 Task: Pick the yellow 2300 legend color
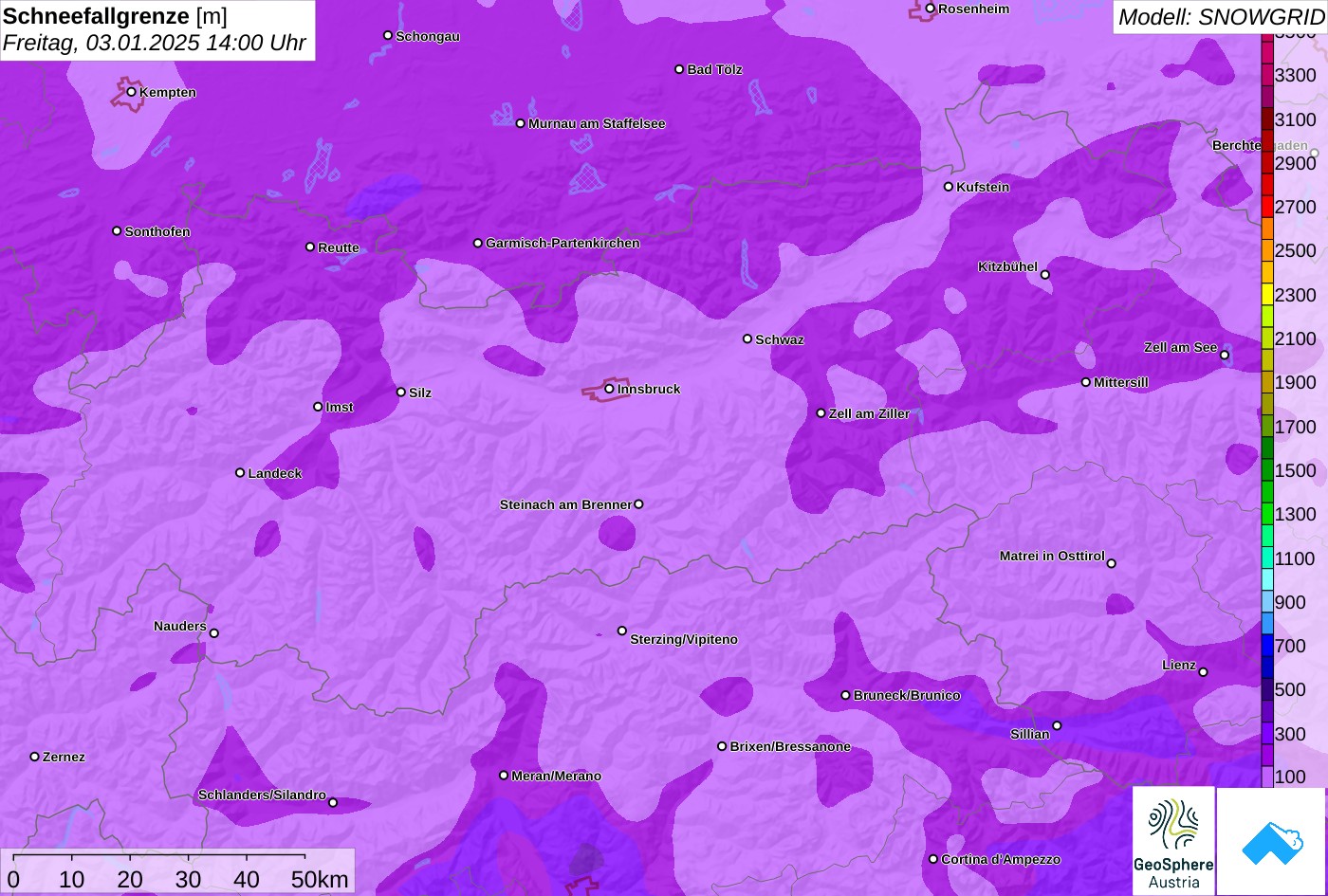point(1267,295)
